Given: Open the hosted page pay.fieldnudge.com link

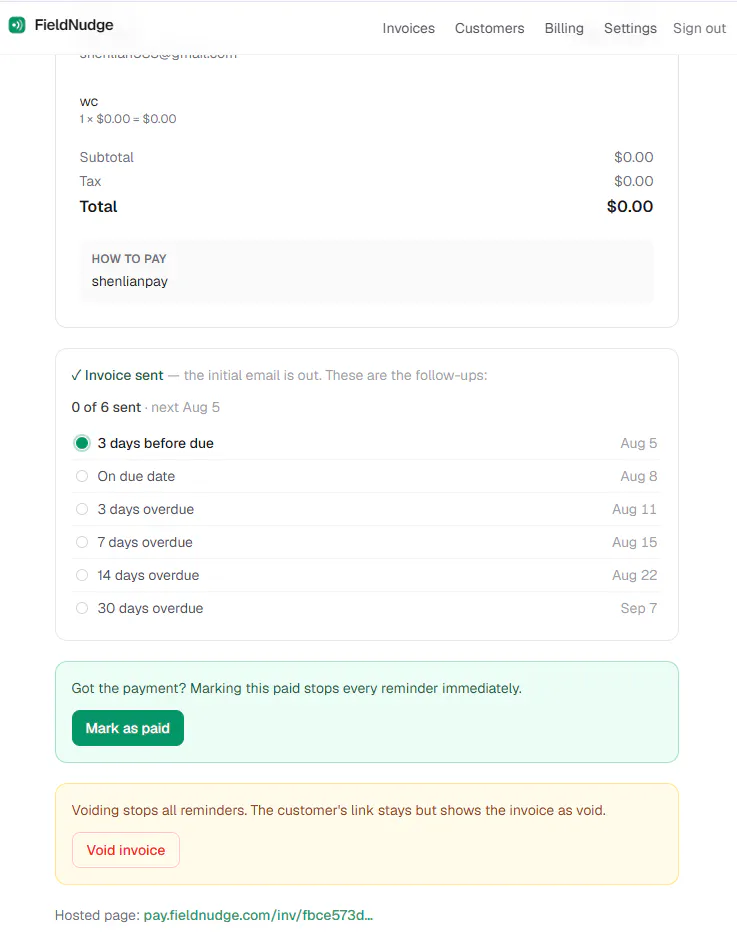Looking at the screenshot, I should click(258, 915).
